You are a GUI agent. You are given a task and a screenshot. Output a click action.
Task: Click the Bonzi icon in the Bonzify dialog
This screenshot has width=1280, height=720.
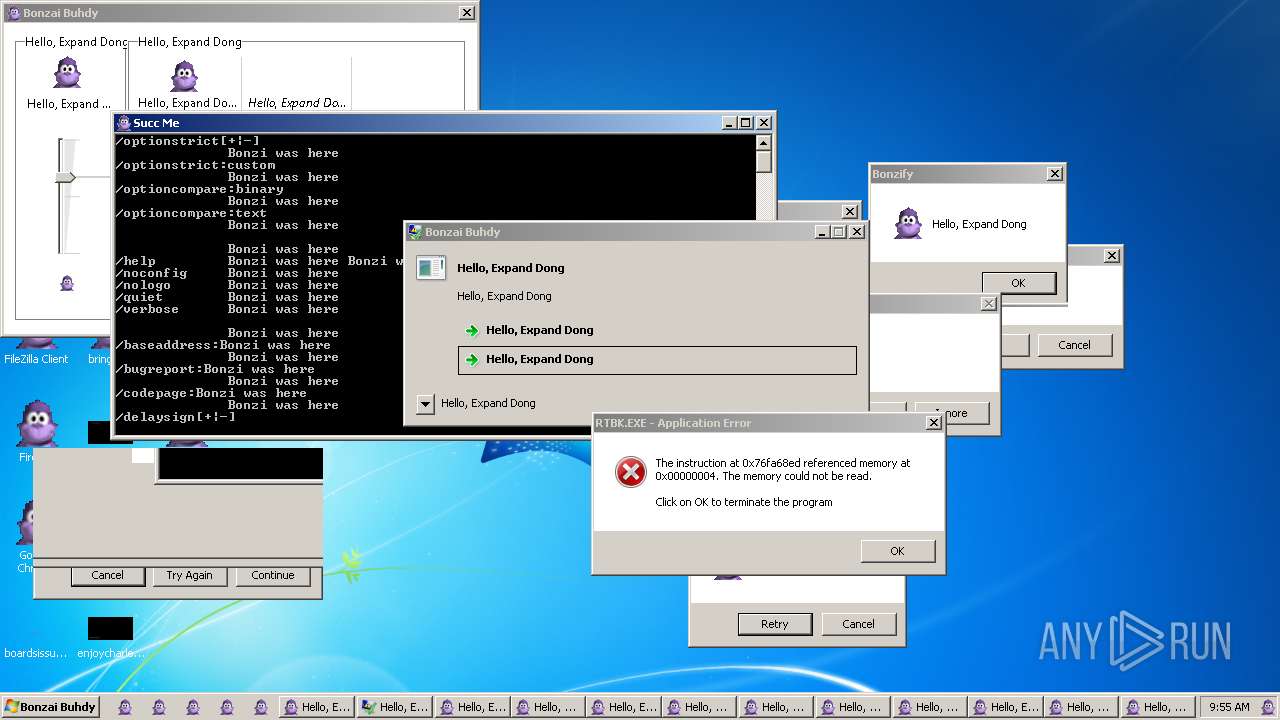[x=908, y=224]
